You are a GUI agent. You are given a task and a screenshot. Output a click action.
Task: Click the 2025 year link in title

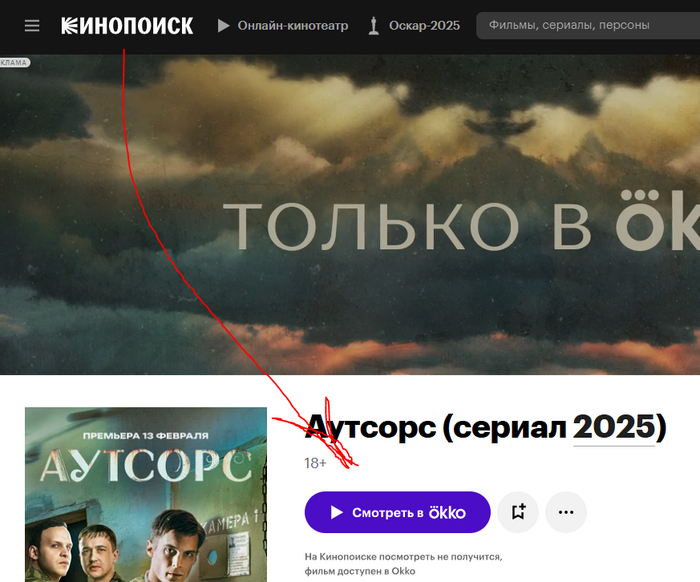[x=614, y=427]
